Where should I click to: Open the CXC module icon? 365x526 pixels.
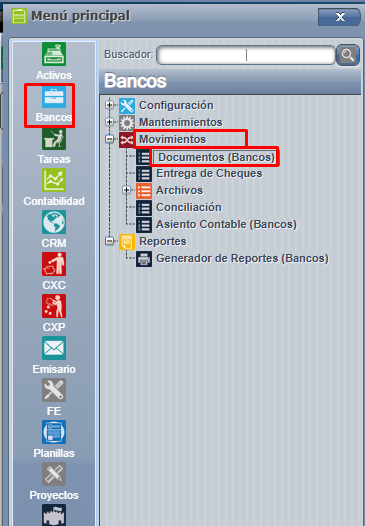pyautogui.click(x=54, y=264)
